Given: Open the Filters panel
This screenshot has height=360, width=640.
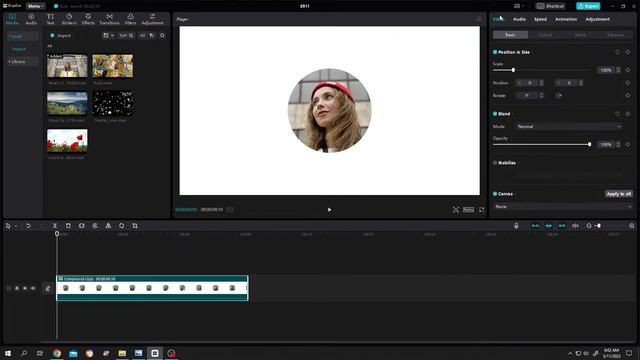Looking at the screenshot, I should [131, 19].
